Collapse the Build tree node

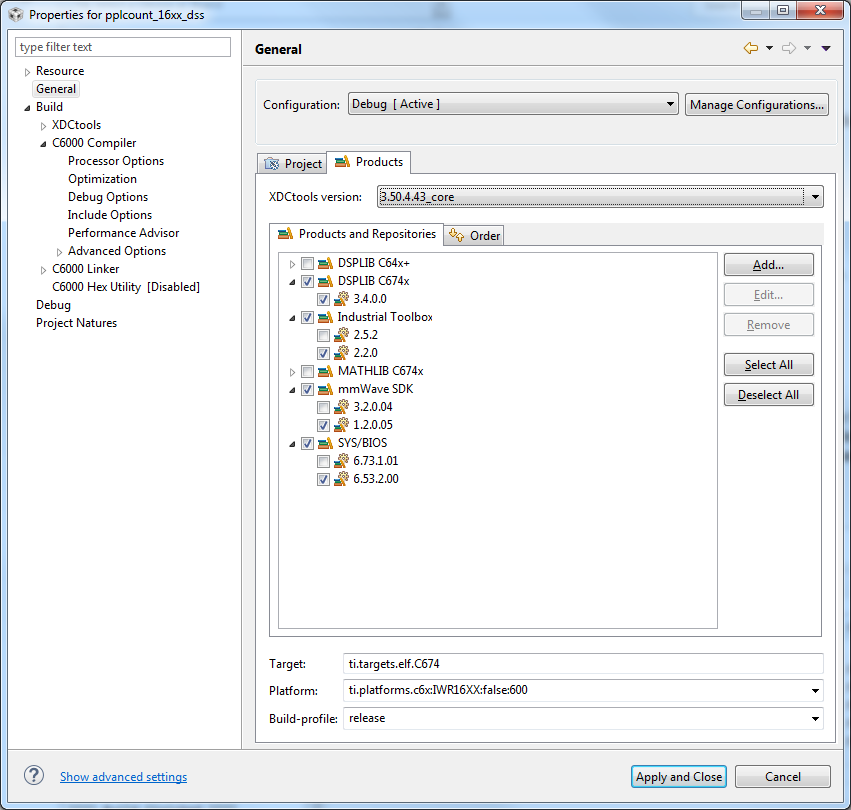pyautogui.click(x=27, y=108)
